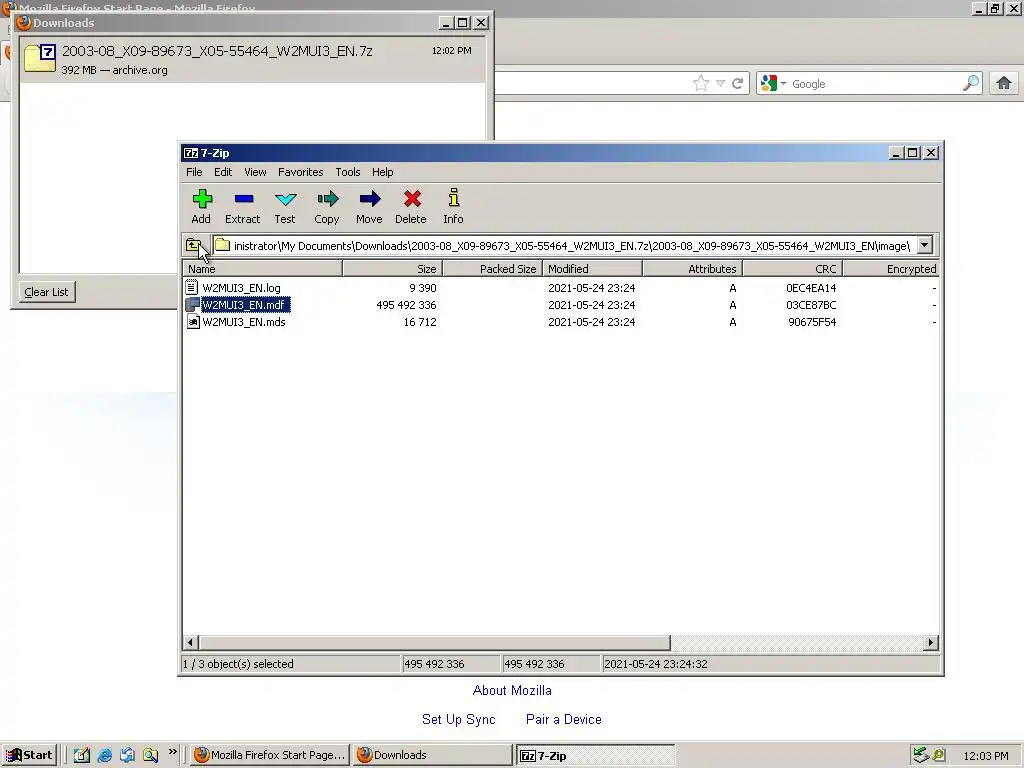Click the Move toolbar icon

tap(370, 199)
